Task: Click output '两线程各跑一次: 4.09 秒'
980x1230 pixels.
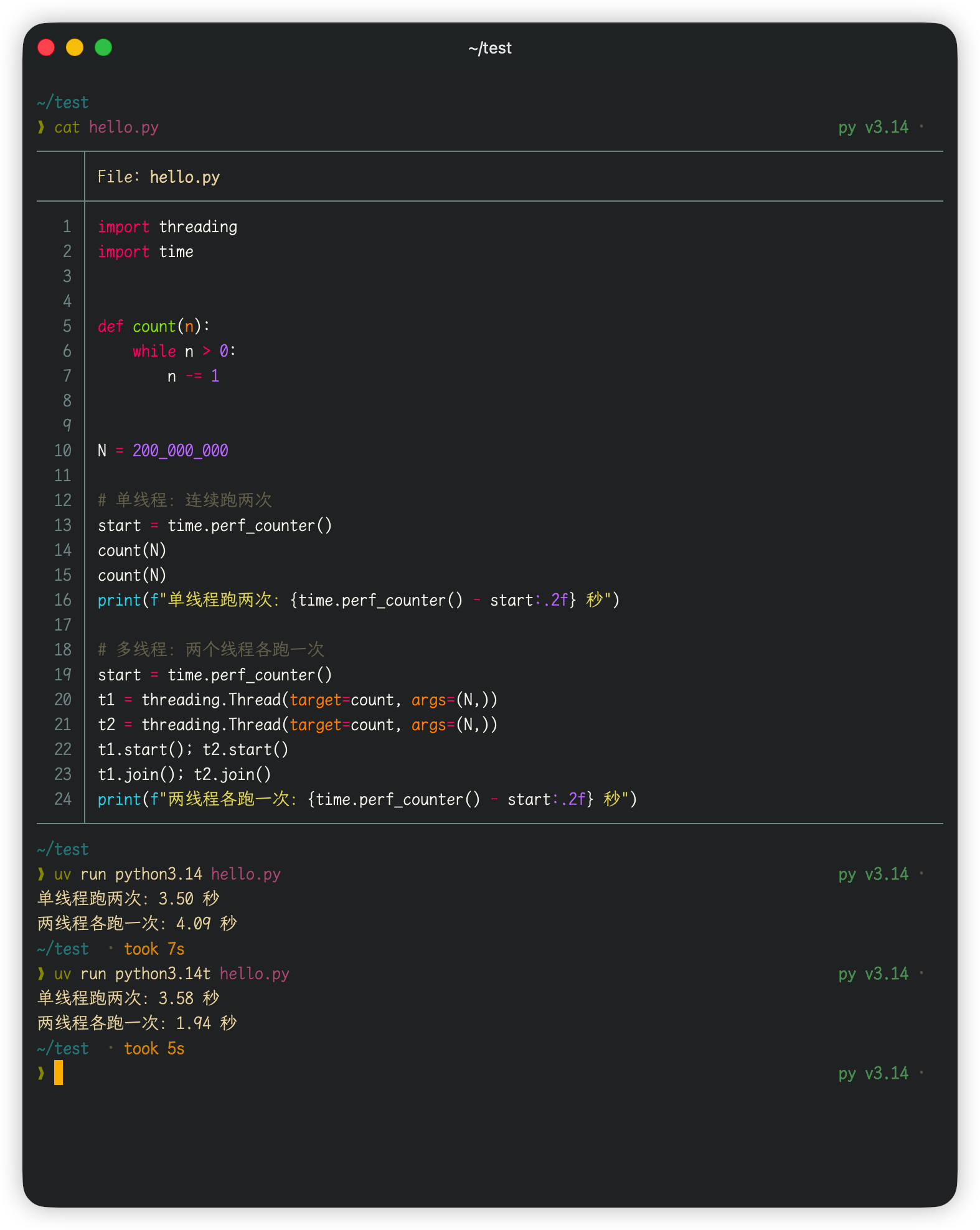Action: 137,924
